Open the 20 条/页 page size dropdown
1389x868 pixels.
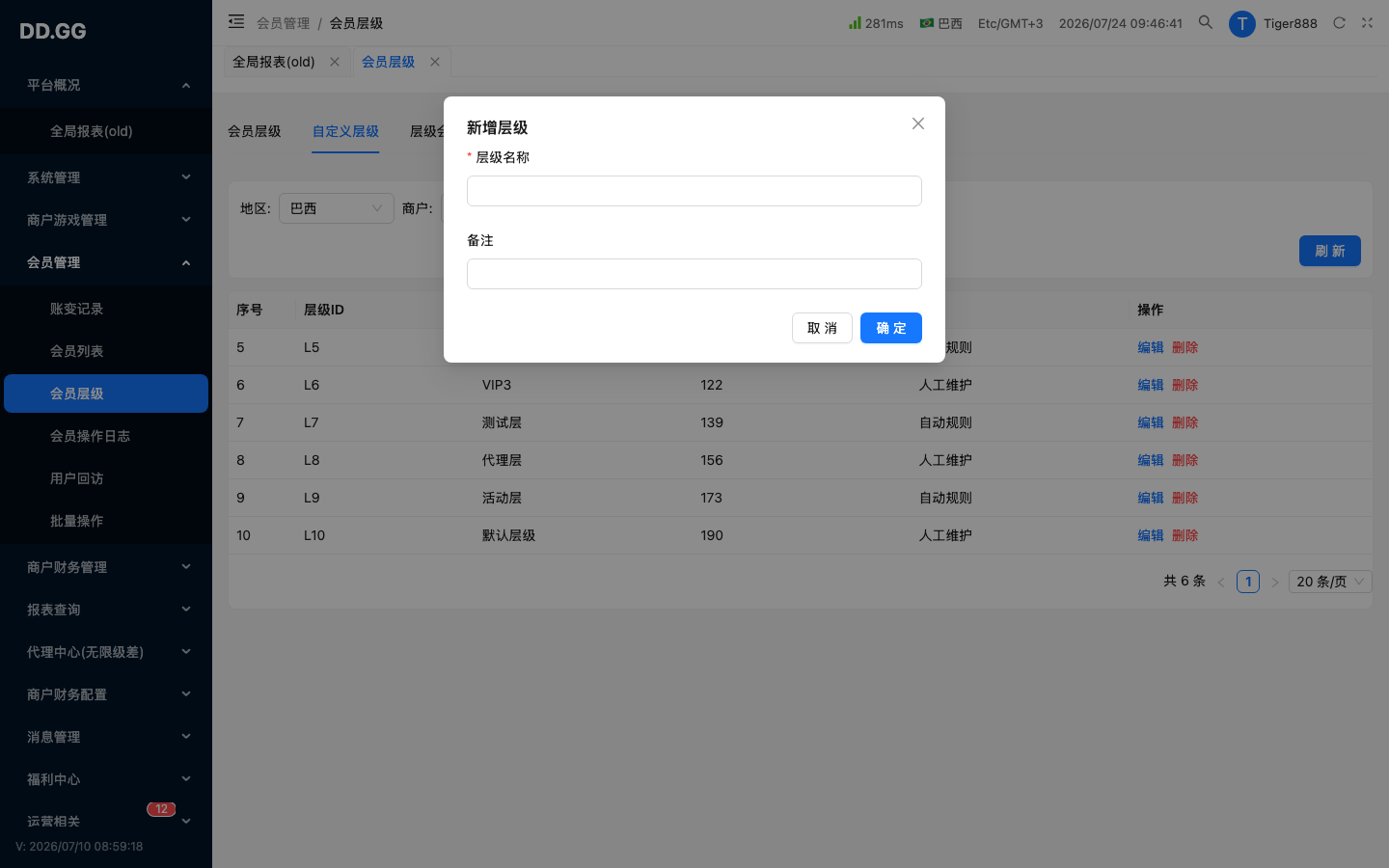1330,582
